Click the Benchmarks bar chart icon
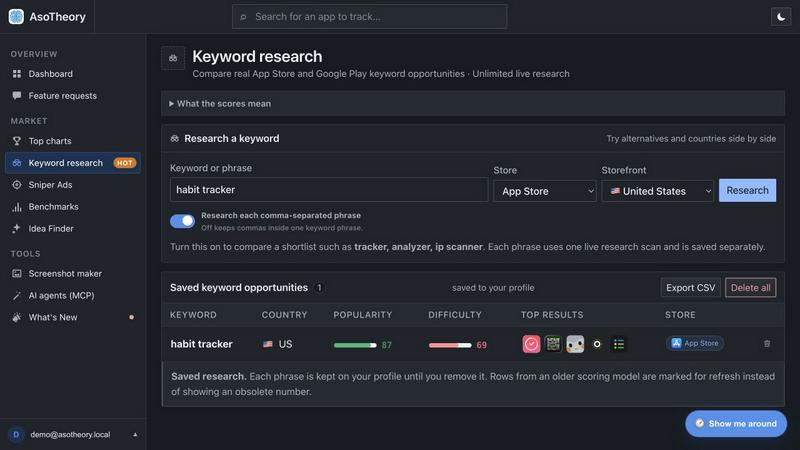The height and width of the screenshot is (450, 800). click(17, 207)
